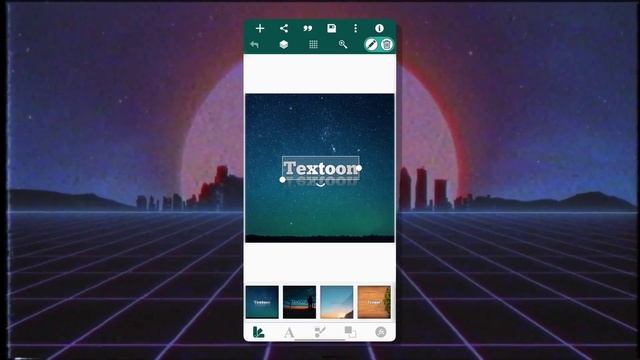Viewport: 640px width, 360px height.
Task: Choose the blue-orange sky template thumbnail
Action: click(337, 302)
